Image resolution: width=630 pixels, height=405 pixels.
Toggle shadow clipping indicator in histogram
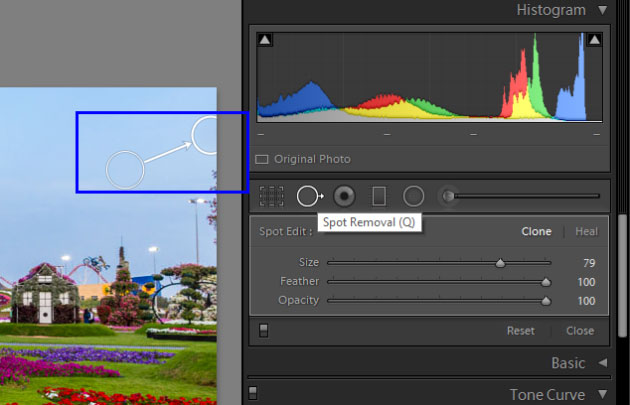click(265, 40)
